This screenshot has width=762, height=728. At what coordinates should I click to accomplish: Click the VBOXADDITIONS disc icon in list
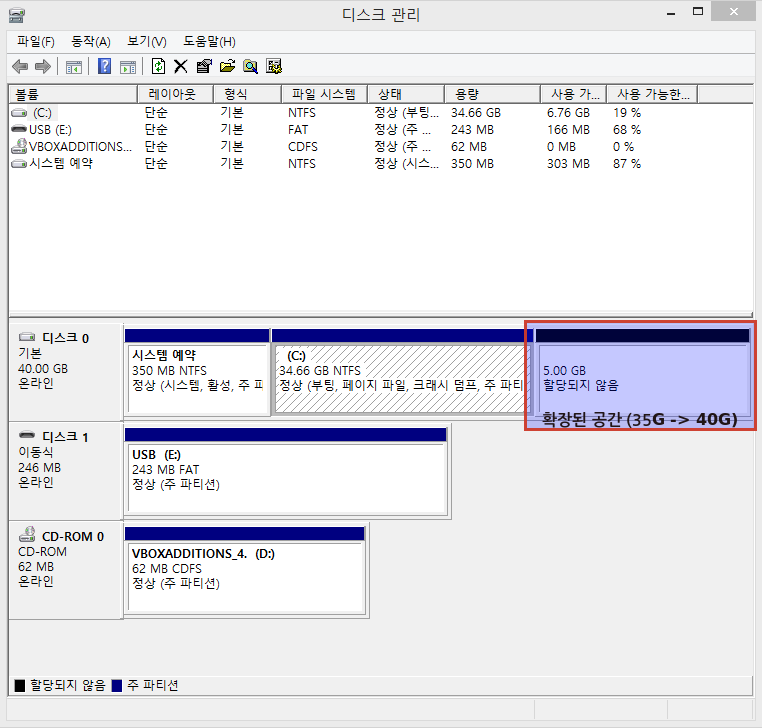19,146
